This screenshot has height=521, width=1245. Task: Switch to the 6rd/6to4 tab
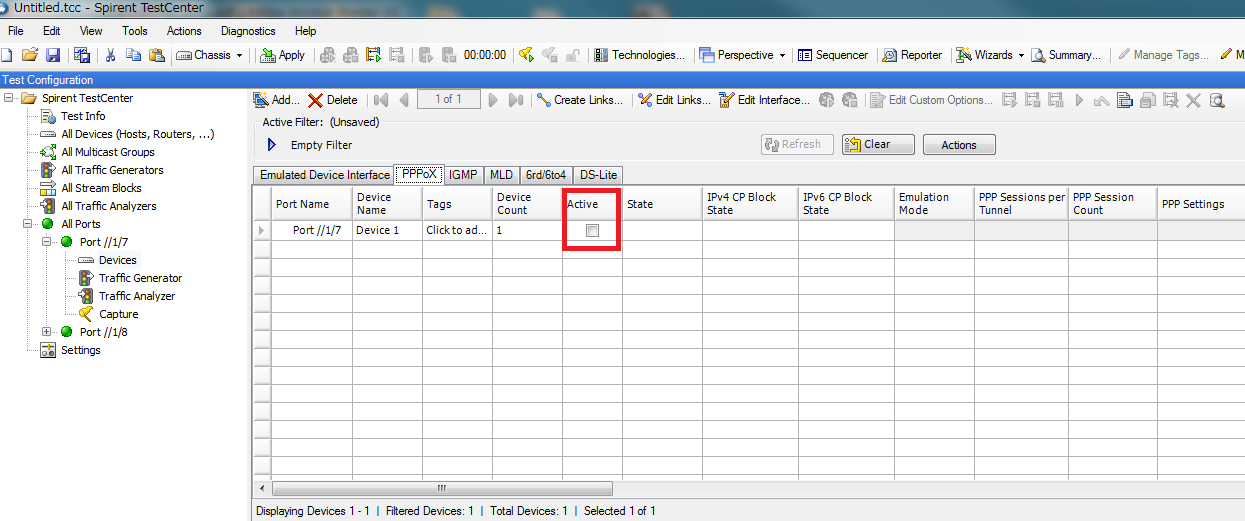(546, 175)
